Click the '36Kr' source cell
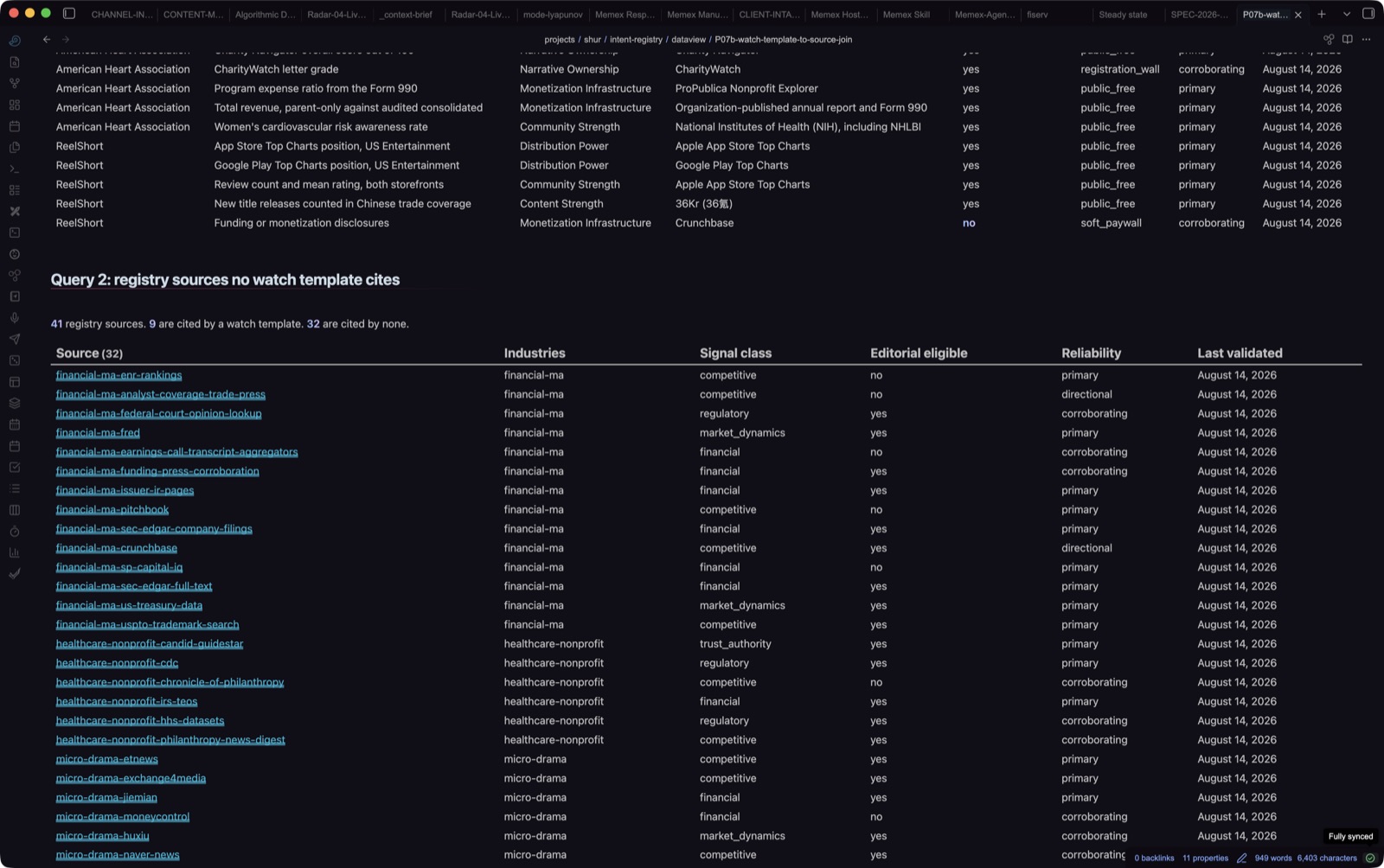Viewport: 1384px width, 868px height. click(703, 204)
